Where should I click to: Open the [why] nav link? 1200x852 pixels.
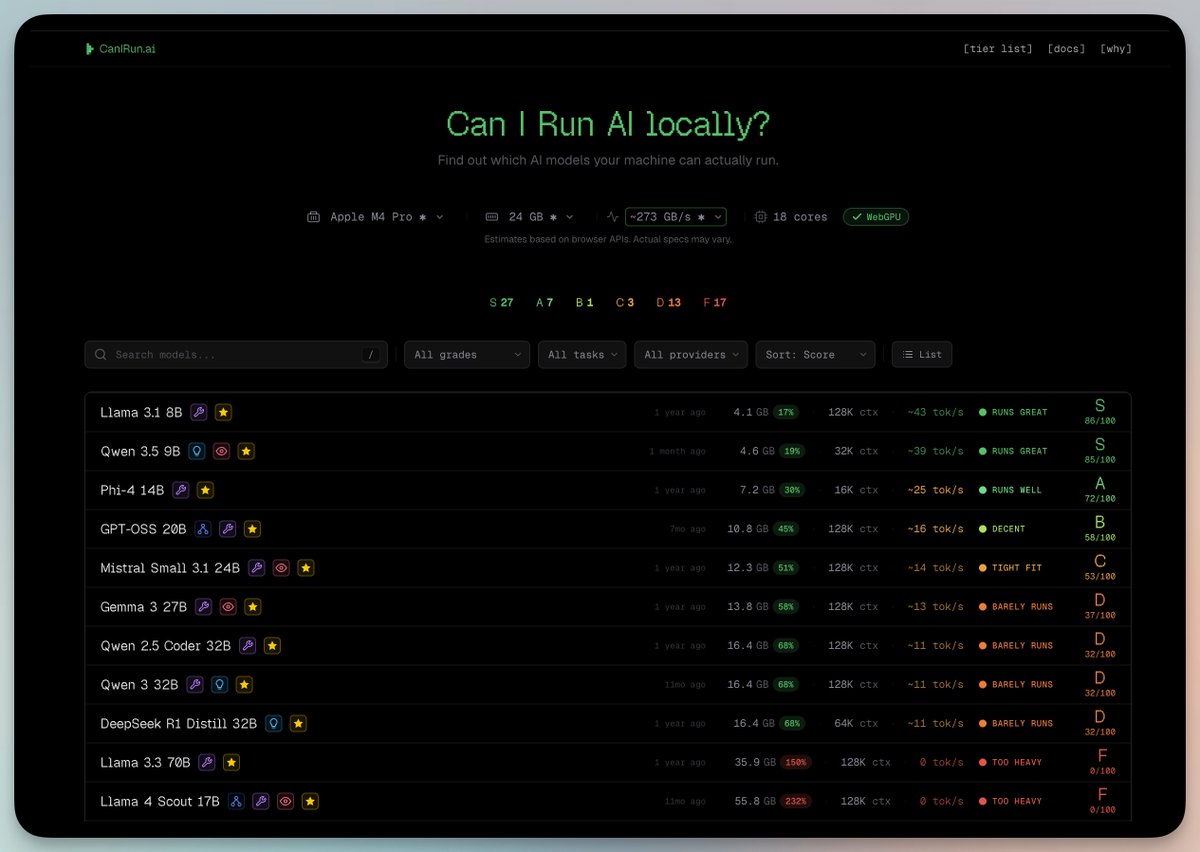point(1116,49)
